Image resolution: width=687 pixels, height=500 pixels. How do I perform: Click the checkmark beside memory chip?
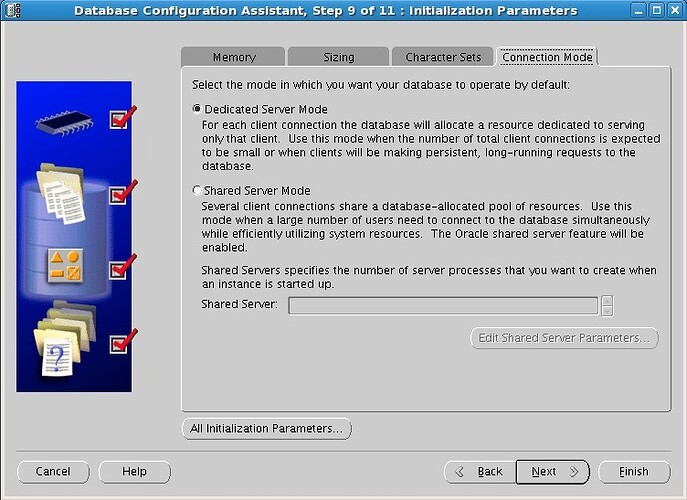[x=123, y=117]
